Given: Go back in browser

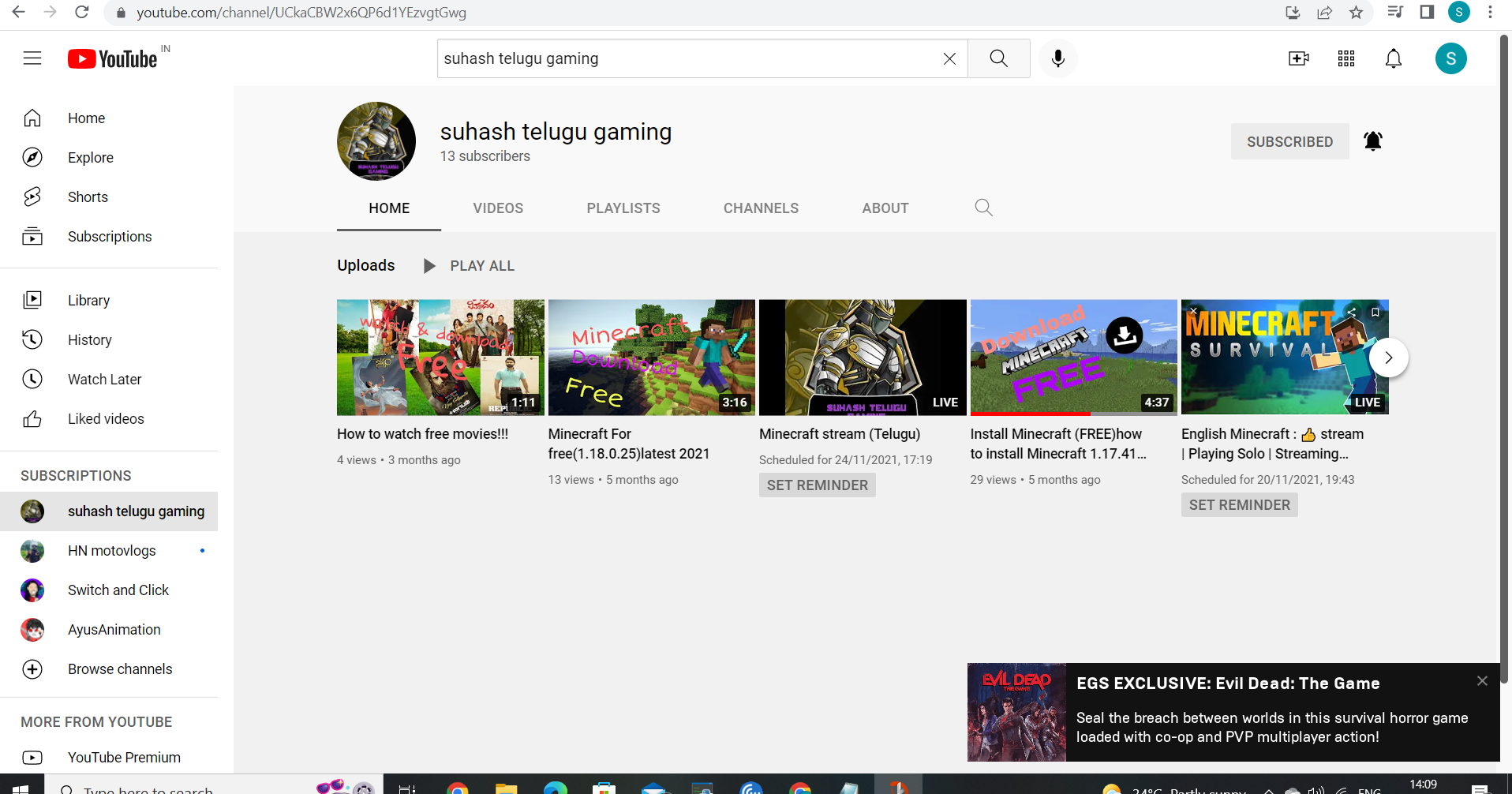Looking at the screenshot, I should (19, 13).
